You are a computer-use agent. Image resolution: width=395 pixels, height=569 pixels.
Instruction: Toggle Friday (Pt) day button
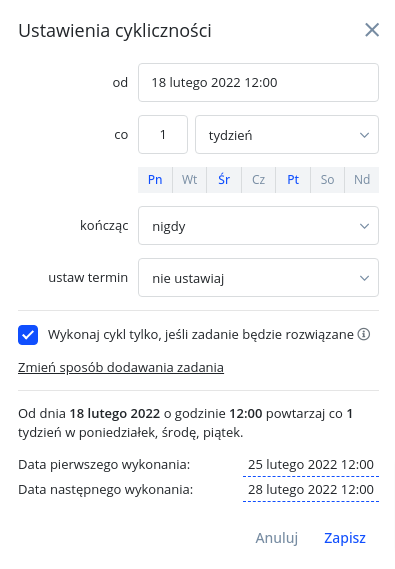(x=293, y=180)
